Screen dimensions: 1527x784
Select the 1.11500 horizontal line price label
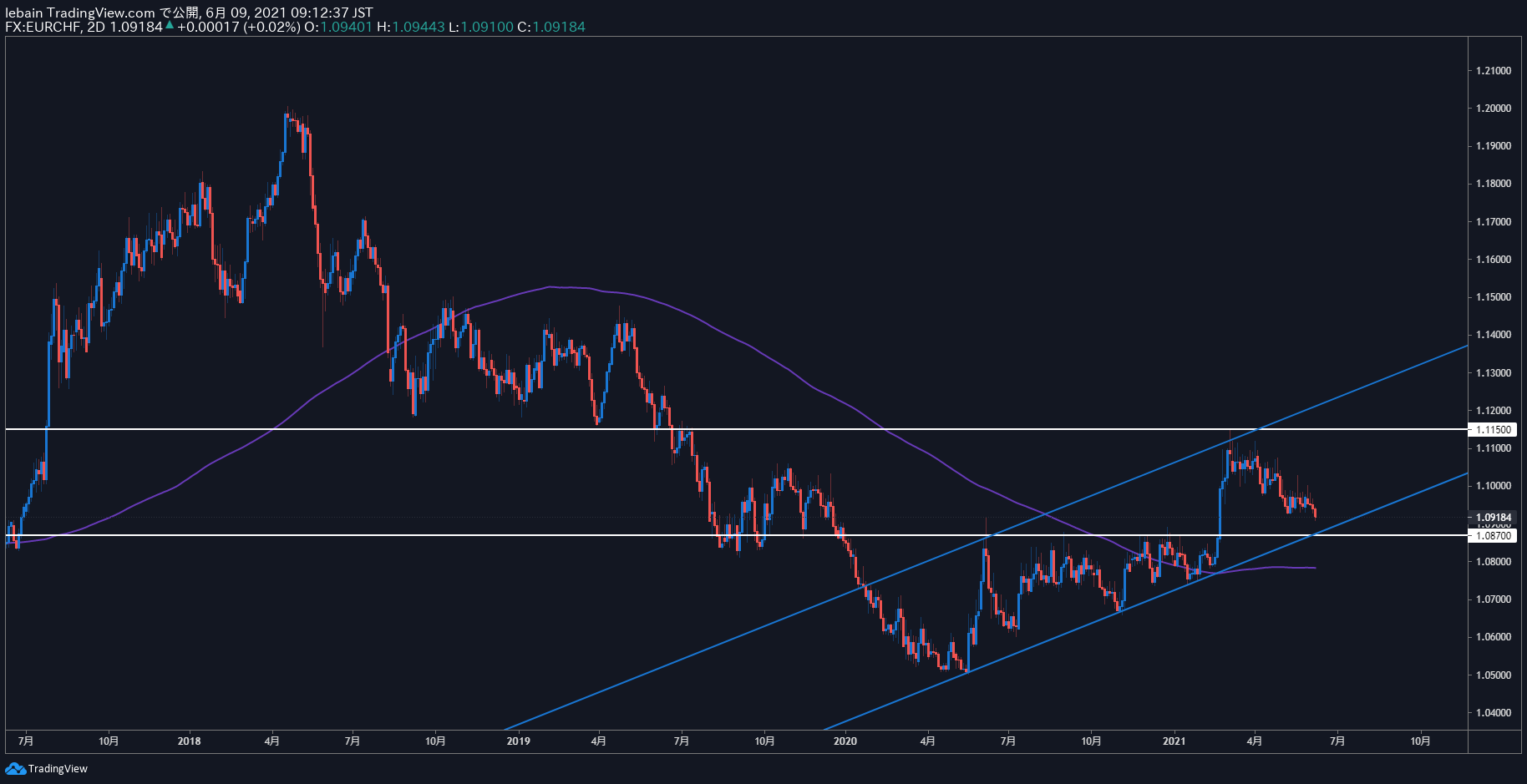1494,429
